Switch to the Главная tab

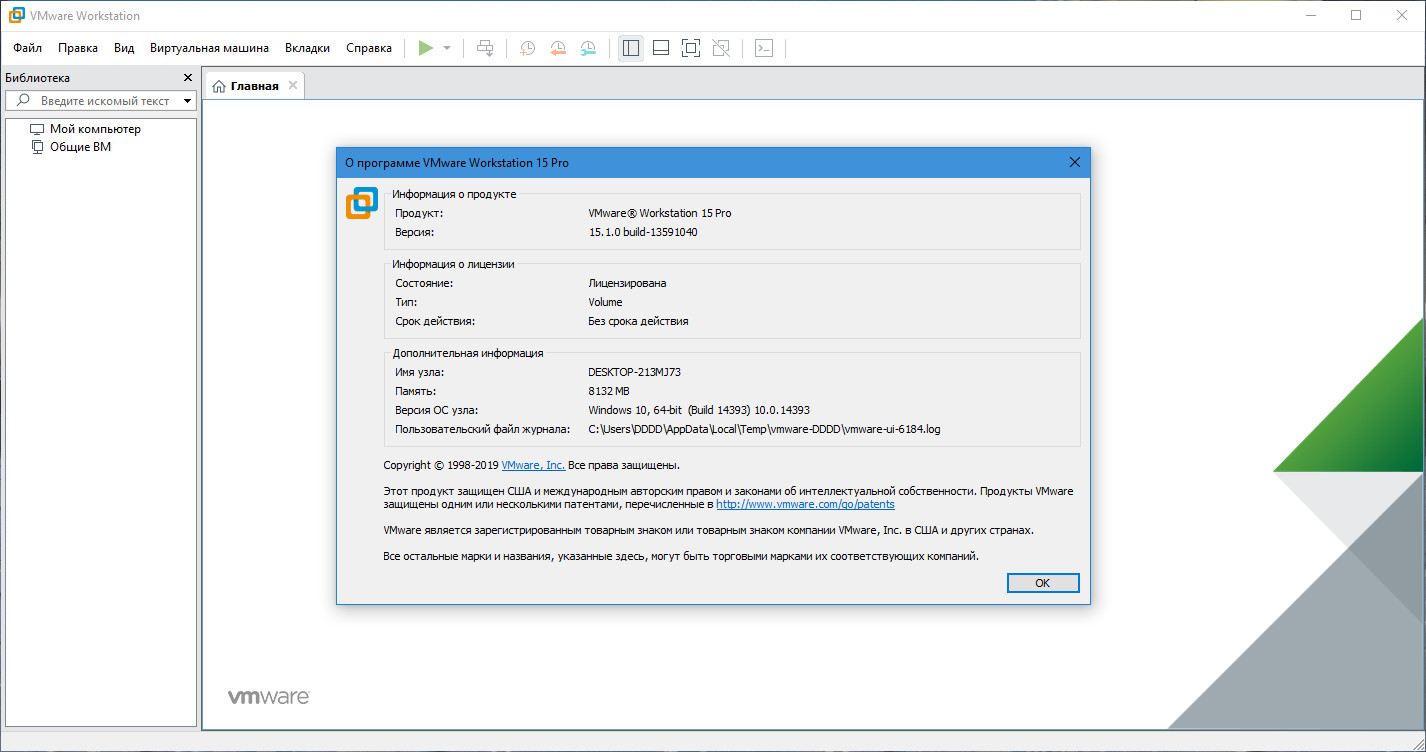pyautogui.click(x=253, y=85)
